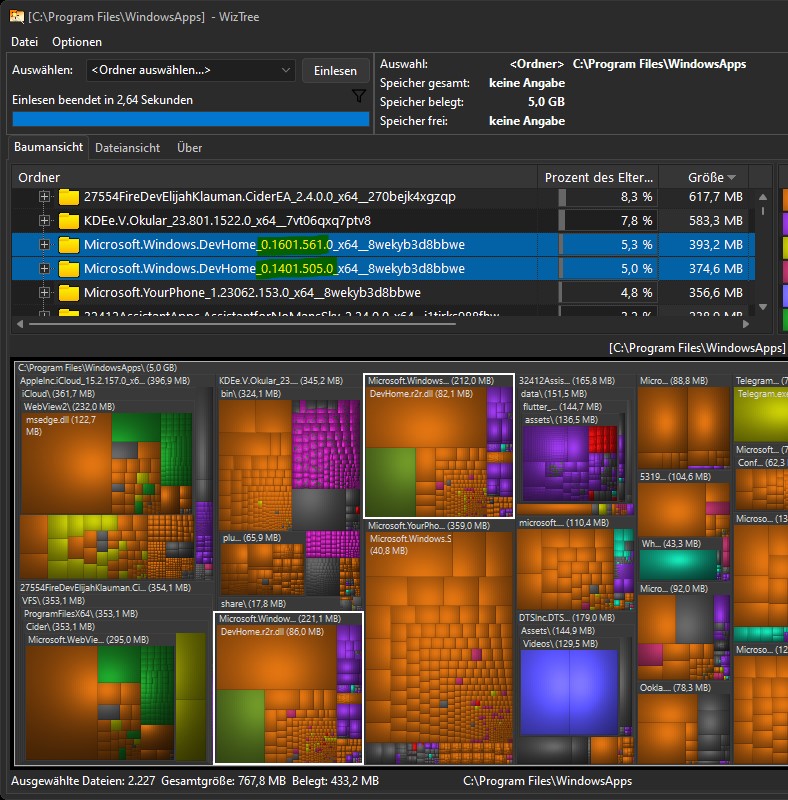
Task: Click pink color legend swatch
Action: [x=785, y=271]
